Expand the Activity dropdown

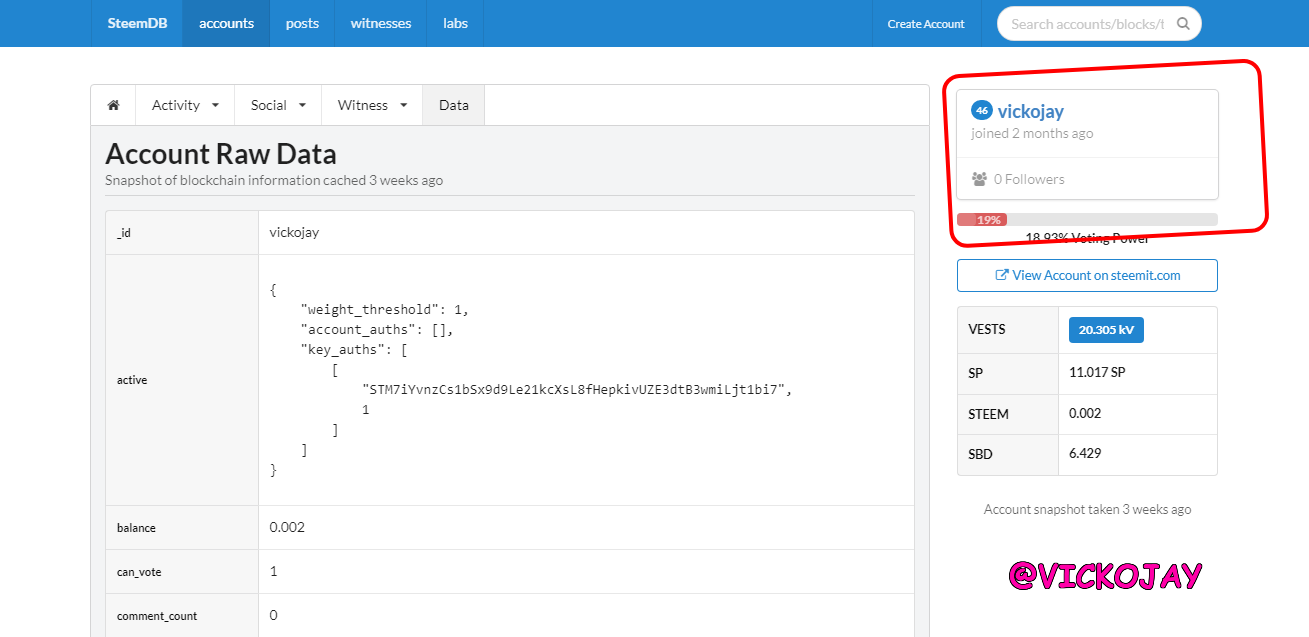point(185,105)
